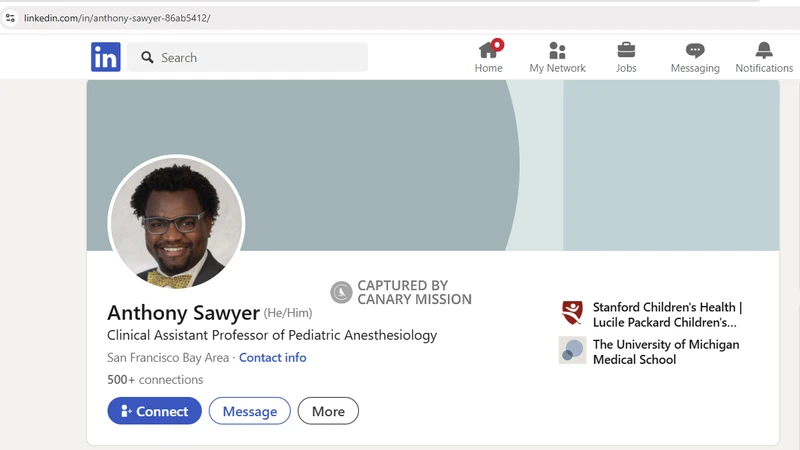This screenshot has height=450, width=800.
Task: Open Stanford Children's Health company link
Action: (667, 315)
